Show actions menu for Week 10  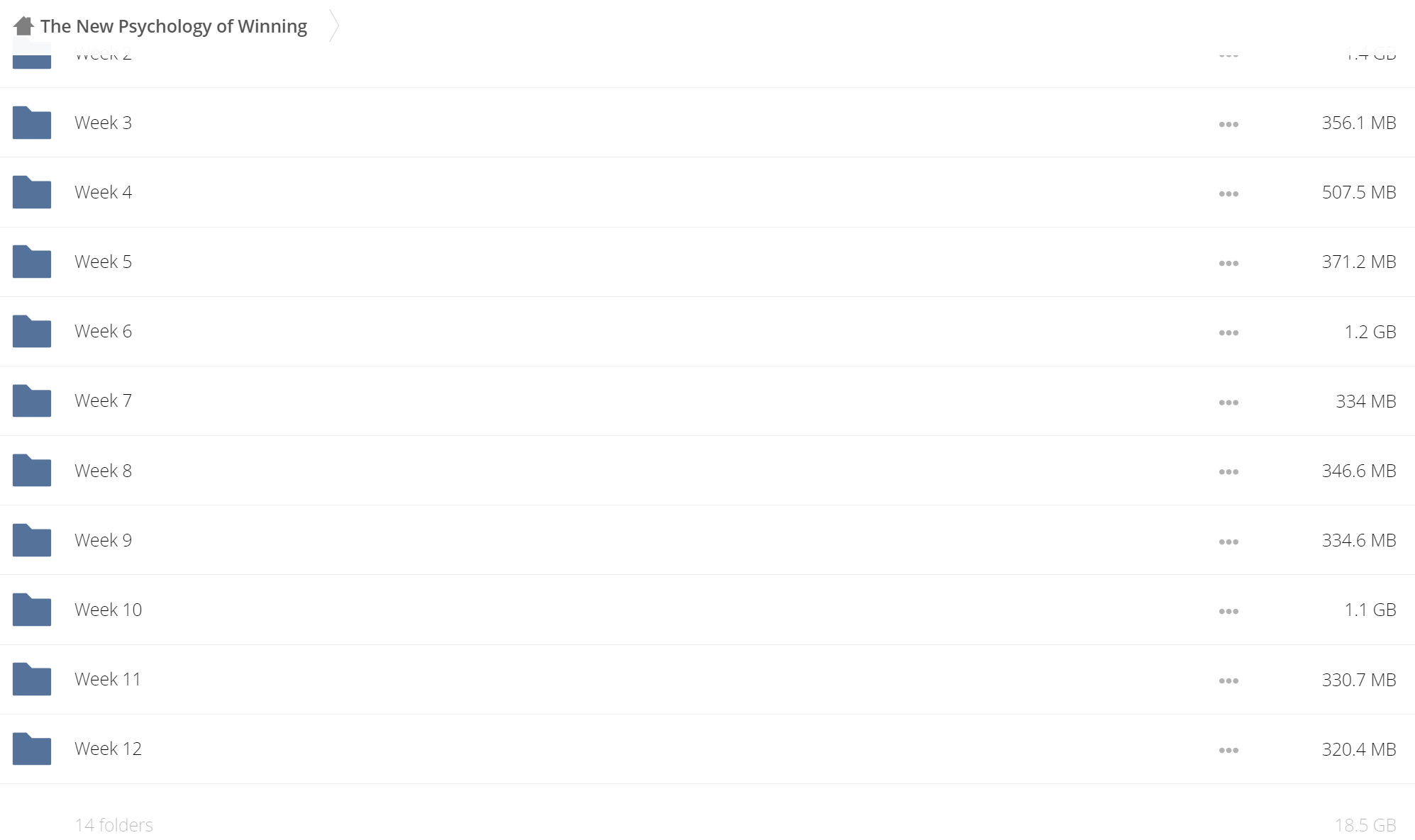(x=1228, y=611)
